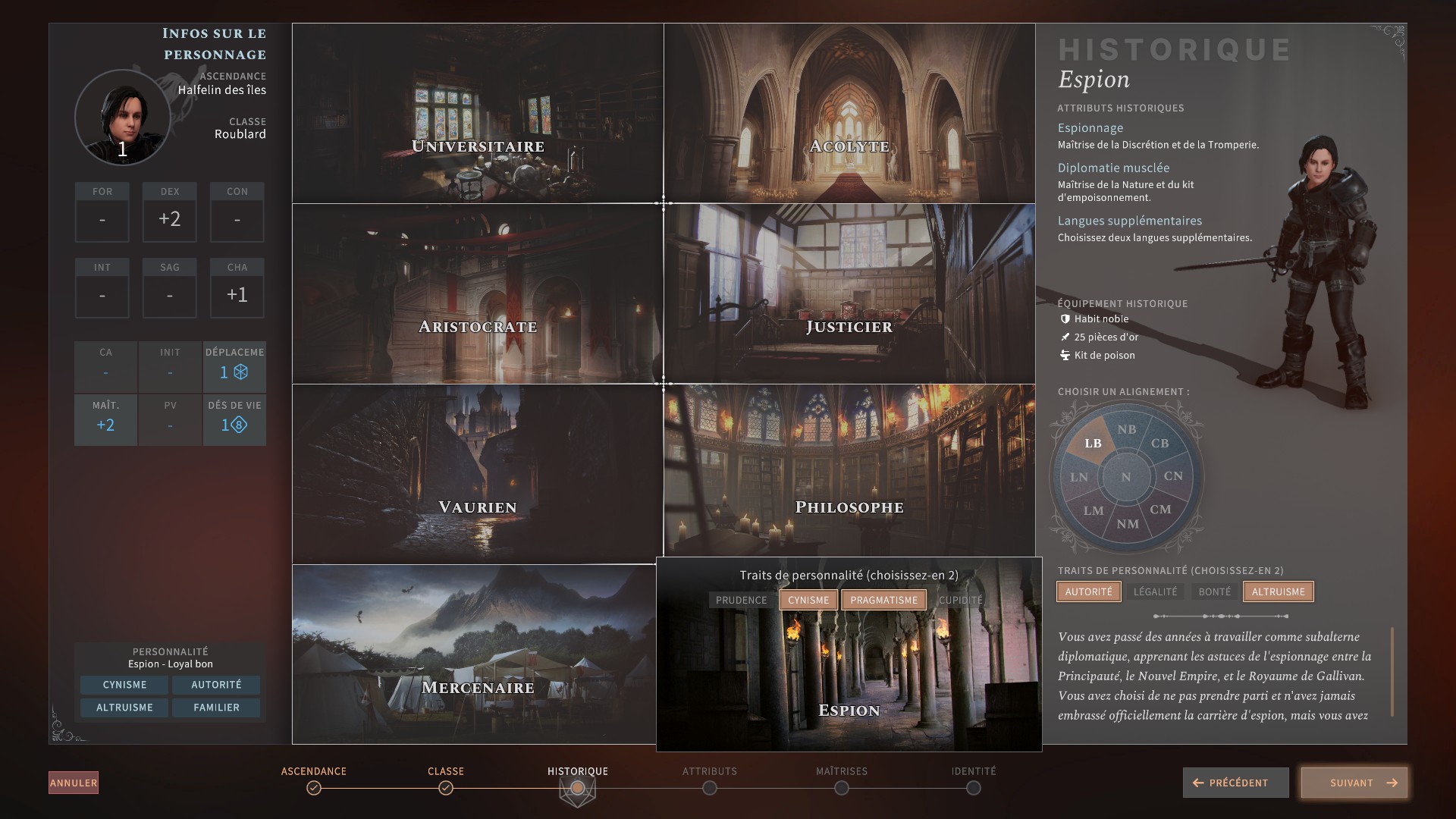Click the Cynisme tag in the Personnalité summary

click(125, 685)
